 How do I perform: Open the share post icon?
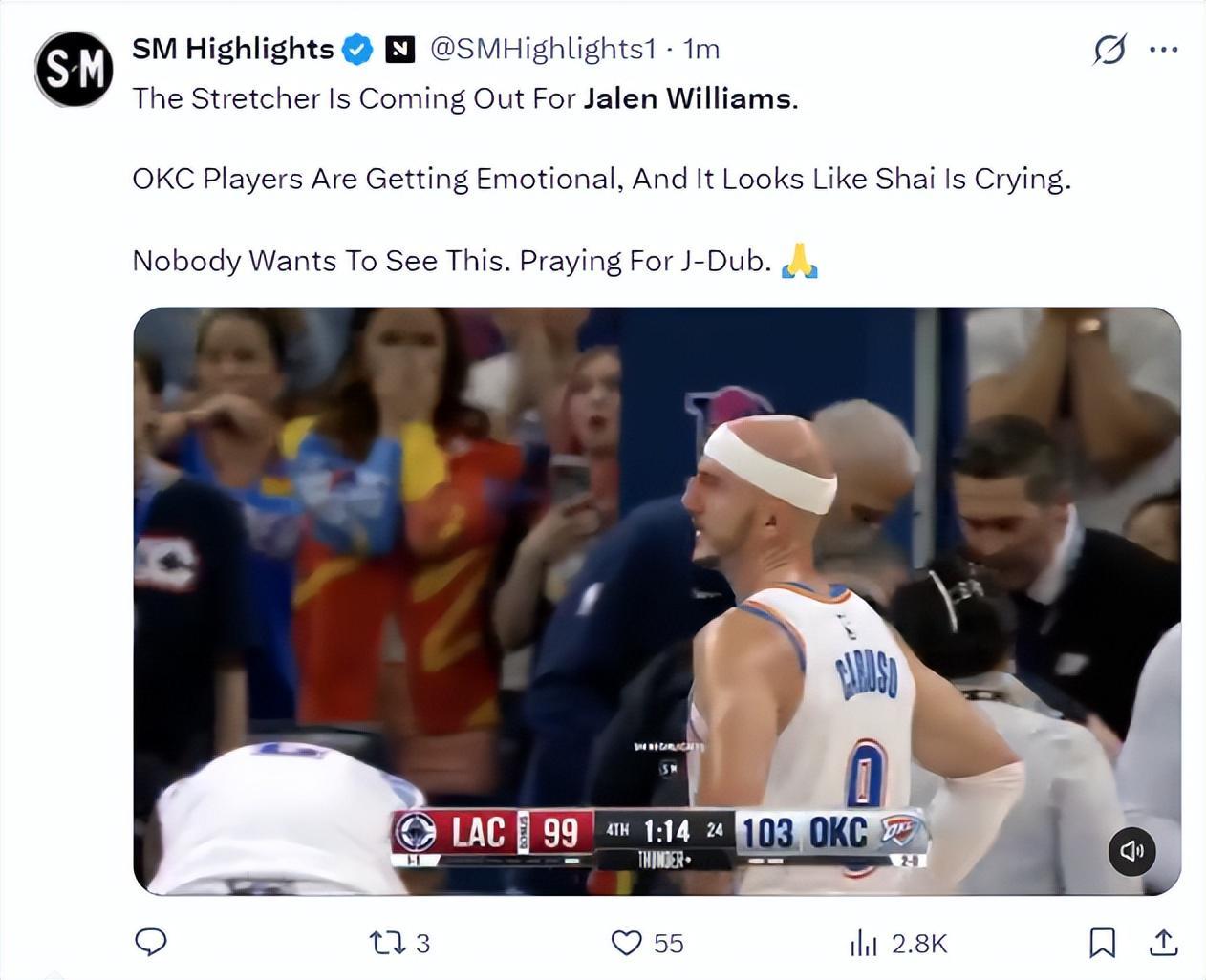coord(1162,943)
